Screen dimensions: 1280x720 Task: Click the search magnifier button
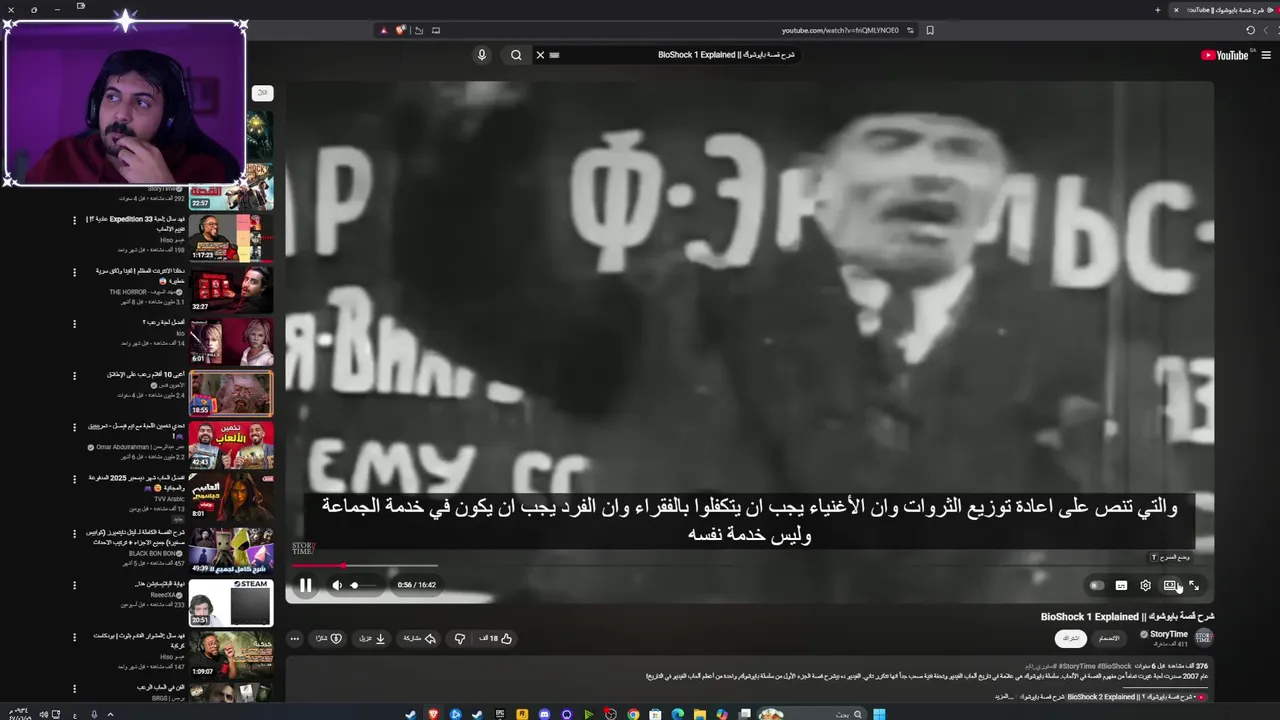(x=516, y=55)
